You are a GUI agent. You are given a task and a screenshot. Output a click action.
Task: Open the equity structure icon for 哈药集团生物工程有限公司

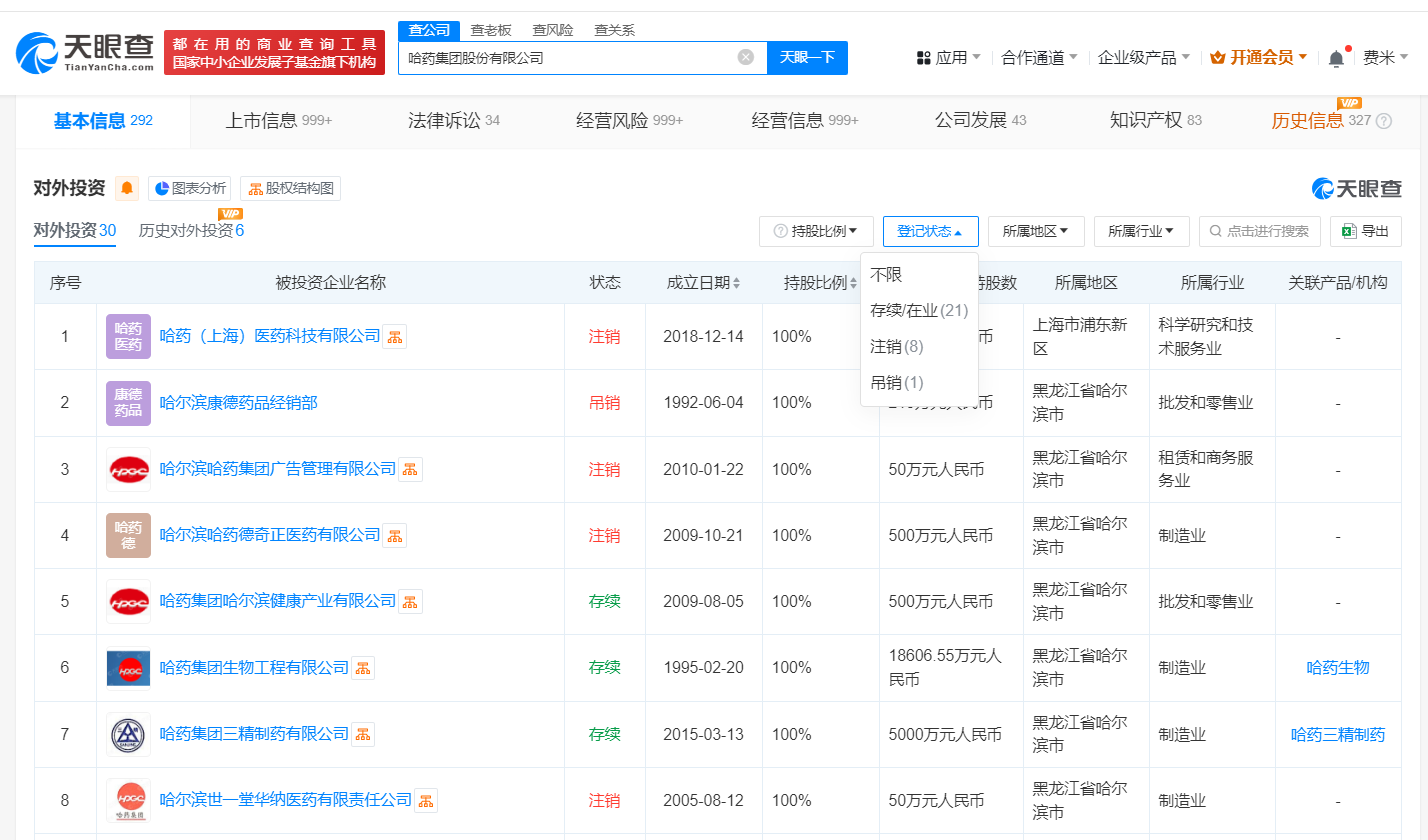[x=363, y=667]
